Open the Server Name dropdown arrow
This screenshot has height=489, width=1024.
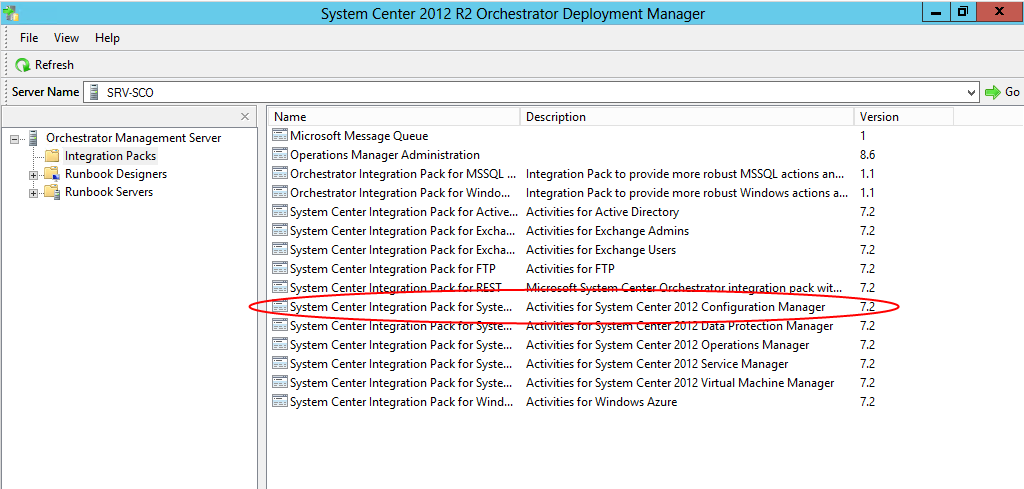[x=971, y=92]
